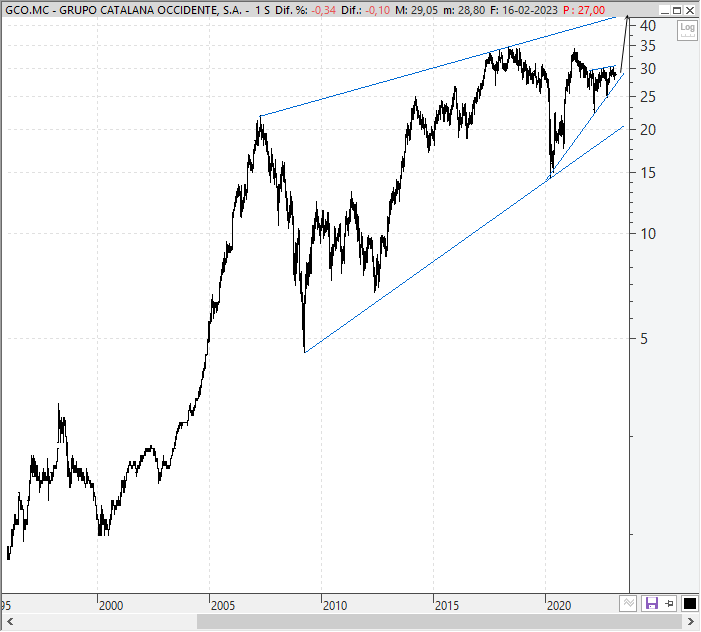Image resolution: width=701 pixels, height=632 pixels.
Task: Open the black chart color swatch
Action: pyautogui.click(x=690, y=603)
